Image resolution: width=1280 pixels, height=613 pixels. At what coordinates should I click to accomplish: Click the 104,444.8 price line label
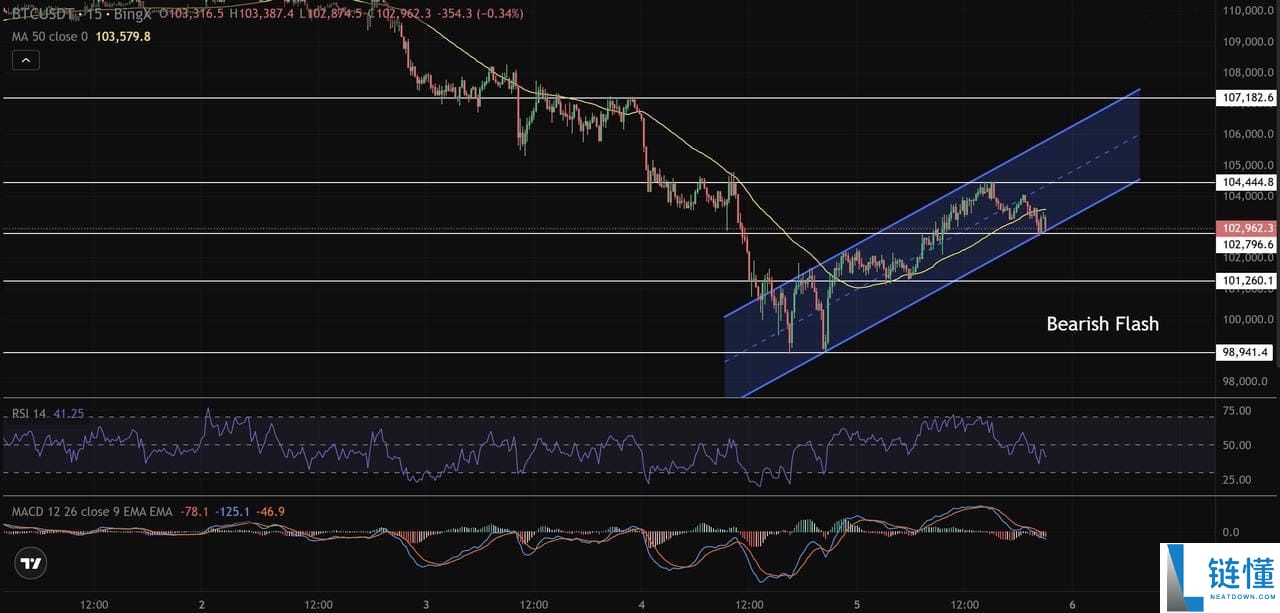[1247, 182]
